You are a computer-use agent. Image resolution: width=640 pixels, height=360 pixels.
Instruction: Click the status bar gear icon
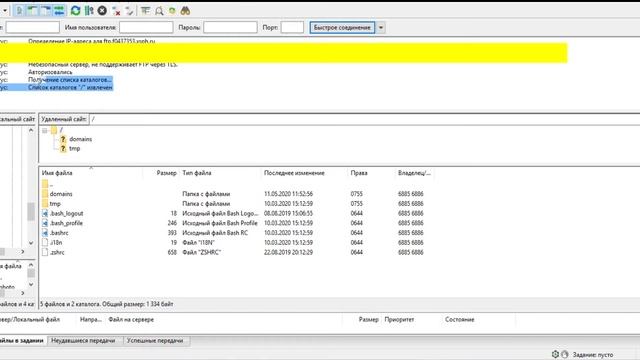click(555, 354)
